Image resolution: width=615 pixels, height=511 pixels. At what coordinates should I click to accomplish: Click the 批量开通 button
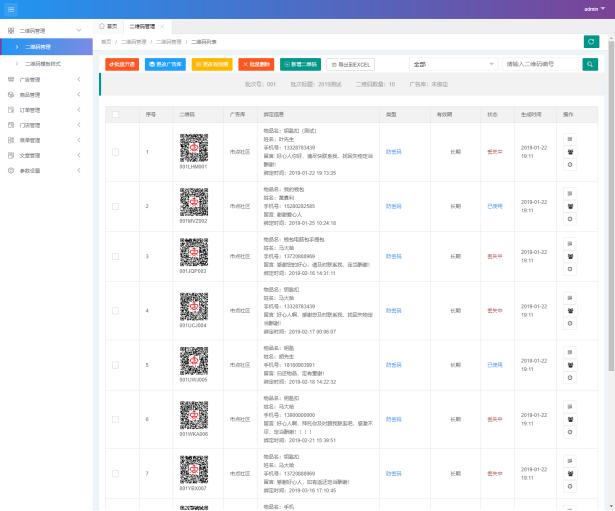click(x=122, y=64)
